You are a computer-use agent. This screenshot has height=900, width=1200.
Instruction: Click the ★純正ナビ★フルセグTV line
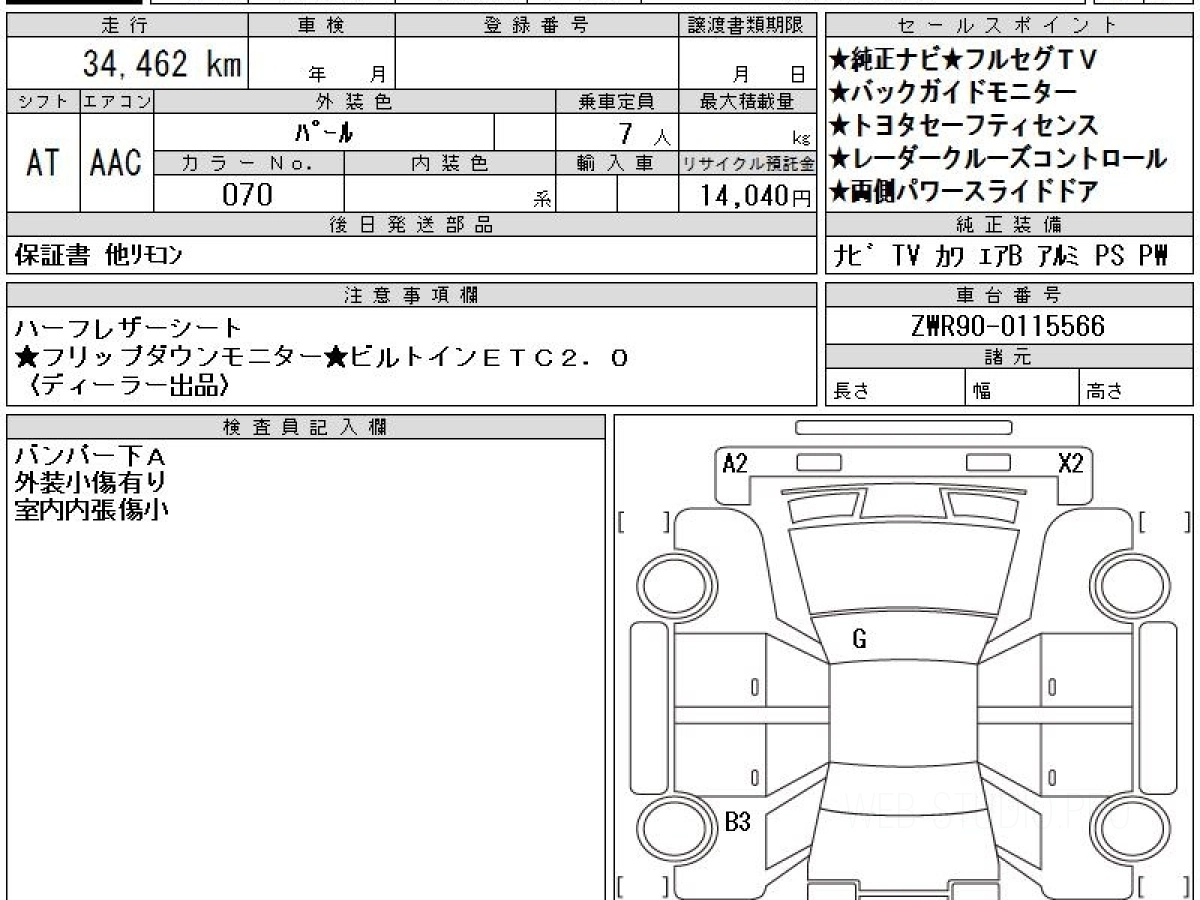964,60
